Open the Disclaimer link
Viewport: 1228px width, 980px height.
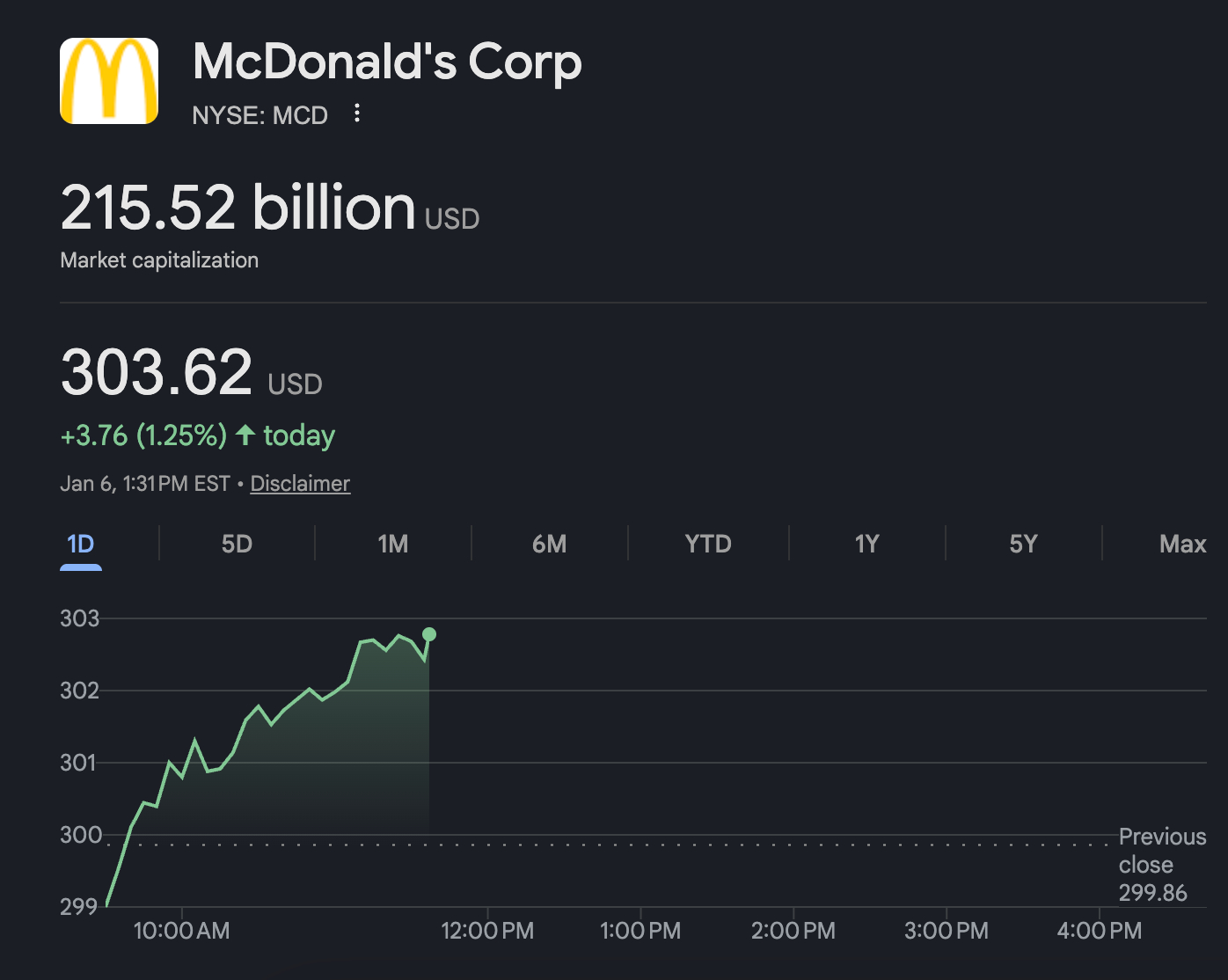[x=300, y=484]
